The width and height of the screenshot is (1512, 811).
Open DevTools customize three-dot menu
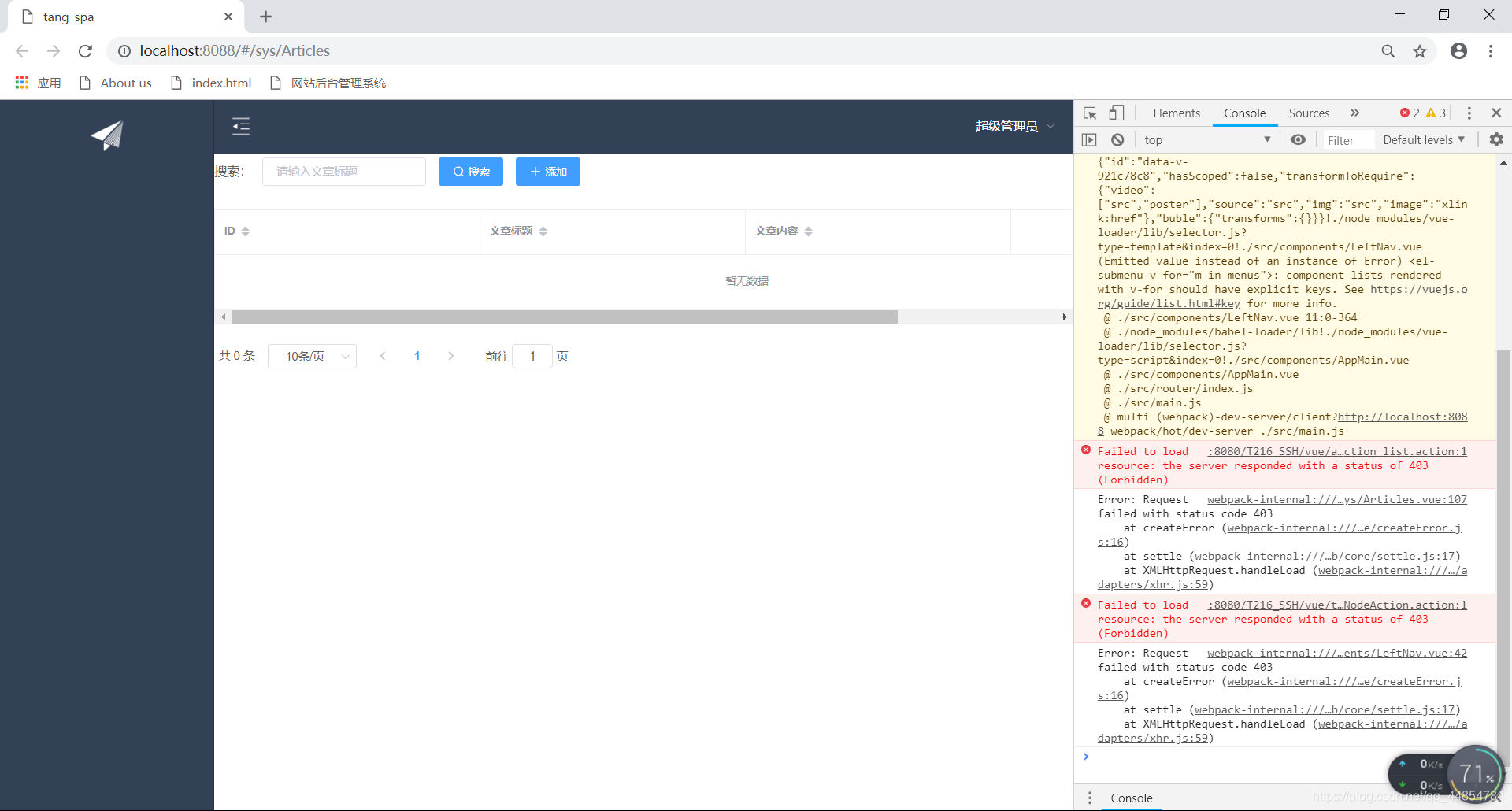click(1469, 113)
